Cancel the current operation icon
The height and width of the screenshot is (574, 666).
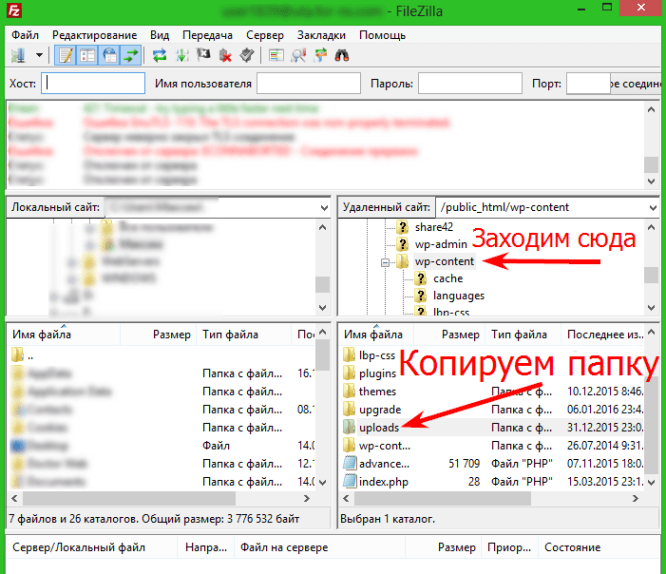(203, 55)
